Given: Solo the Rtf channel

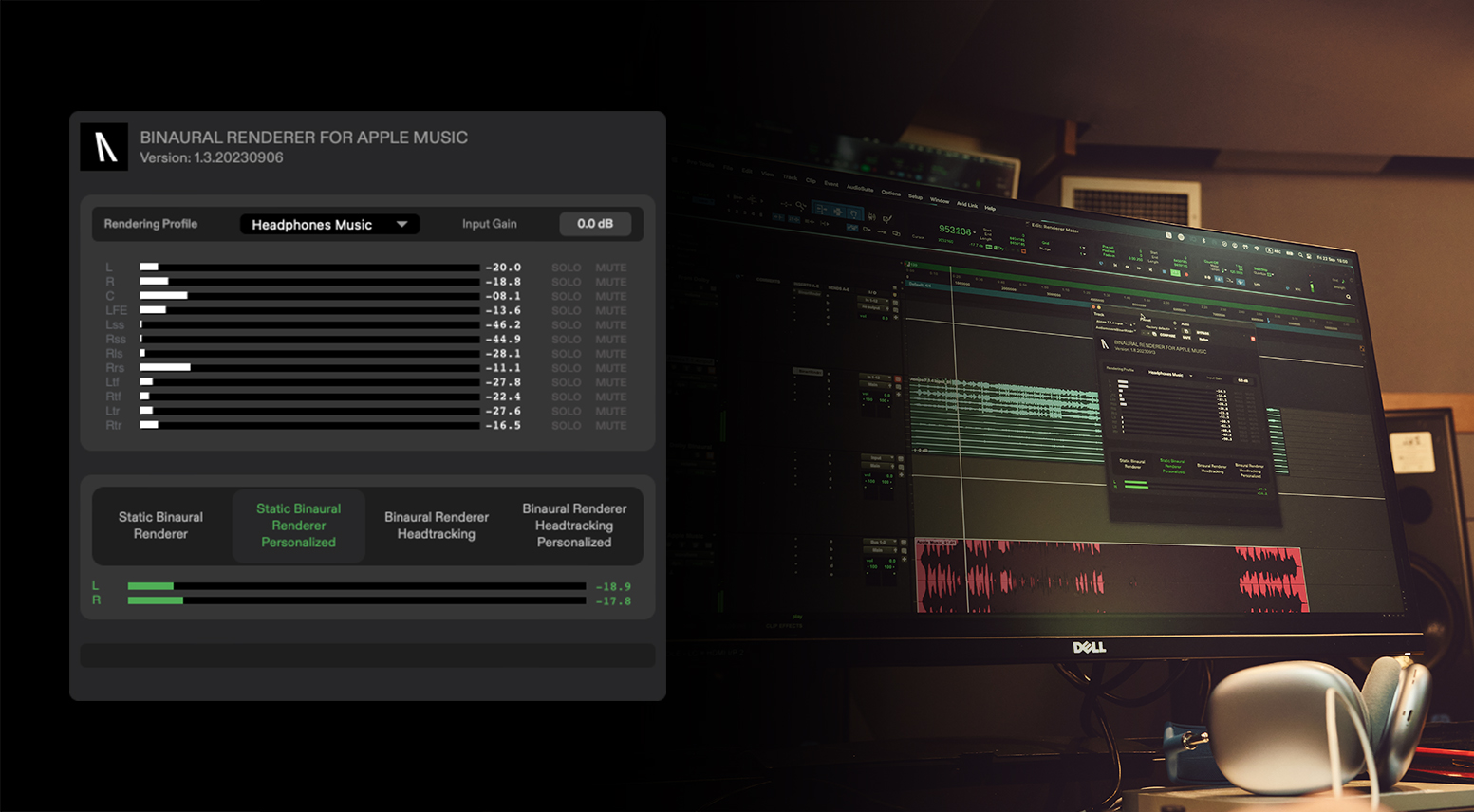Looking at the screenshot, I should click(x=567, y=397).
